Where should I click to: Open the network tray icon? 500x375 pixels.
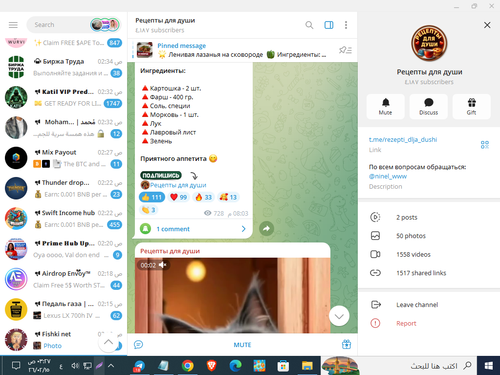pos(88,366)
